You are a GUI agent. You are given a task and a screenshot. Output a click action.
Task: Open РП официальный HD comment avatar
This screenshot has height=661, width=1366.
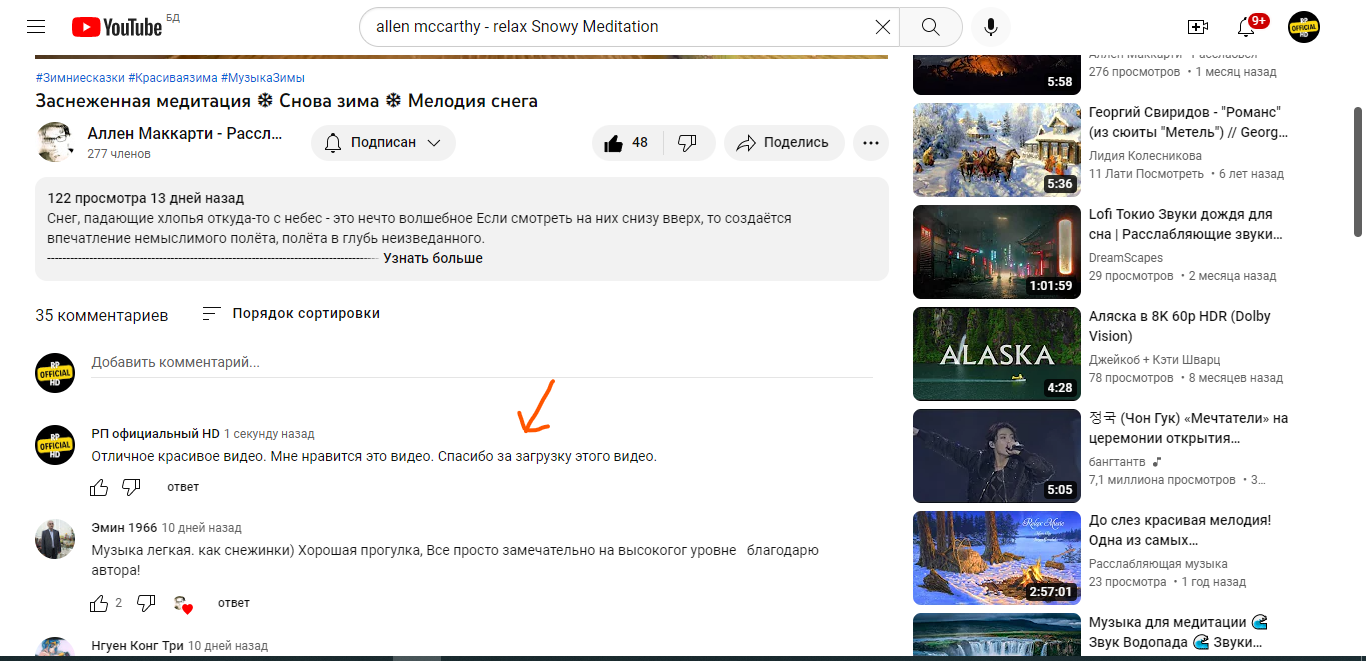tap(55, 445)
